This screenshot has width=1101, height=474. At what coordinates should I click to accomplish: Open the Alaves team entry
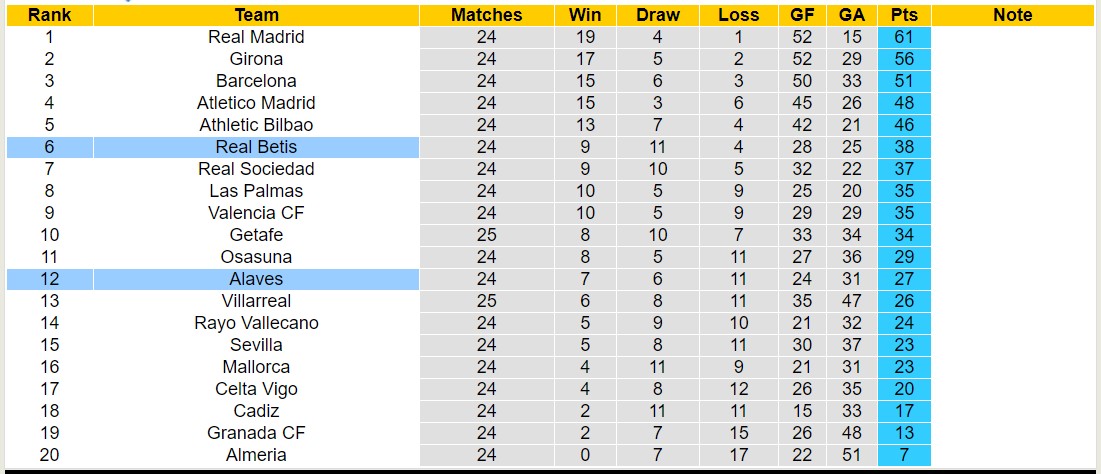pos(256,279)
